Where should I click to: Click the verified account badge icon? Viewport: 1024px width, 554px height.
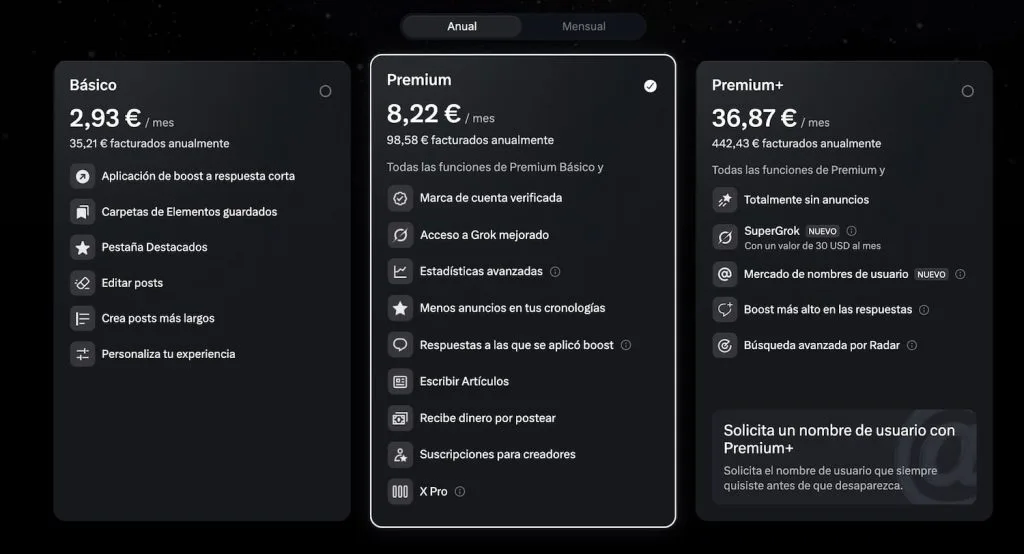400,198
